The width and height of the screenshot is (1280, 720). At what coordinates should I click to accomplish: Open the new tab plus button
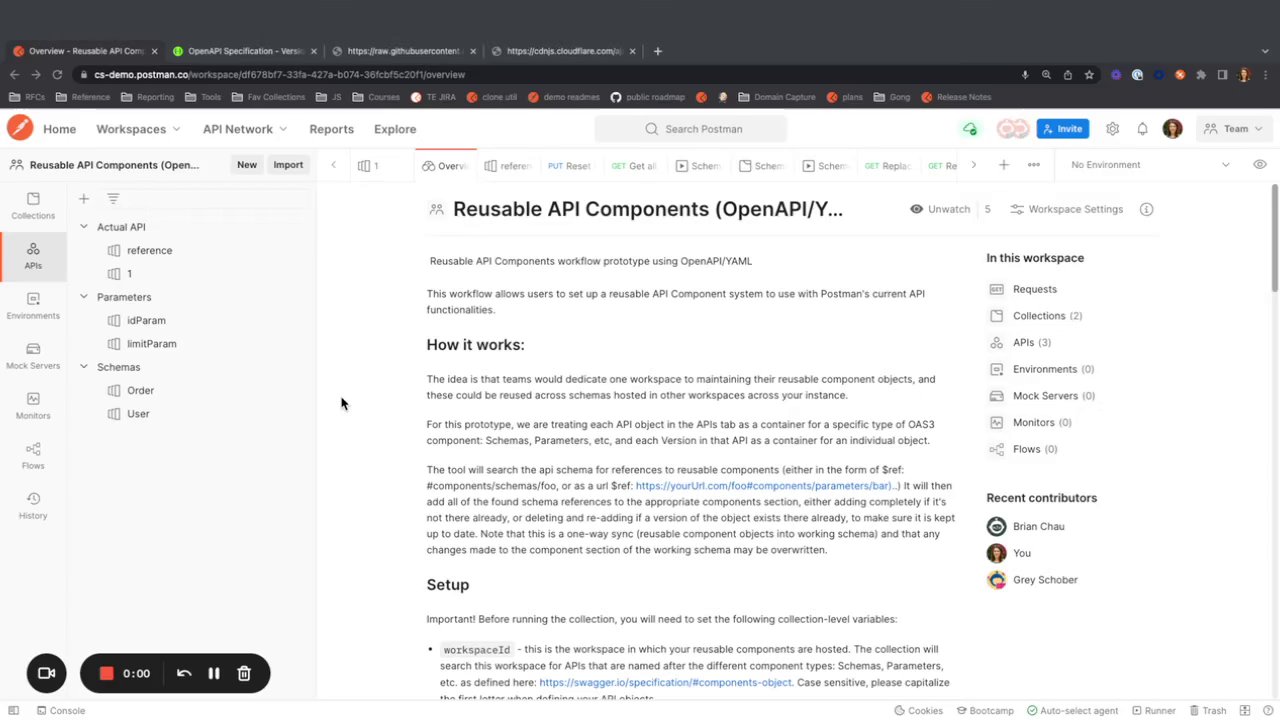tap(1003, 165)
